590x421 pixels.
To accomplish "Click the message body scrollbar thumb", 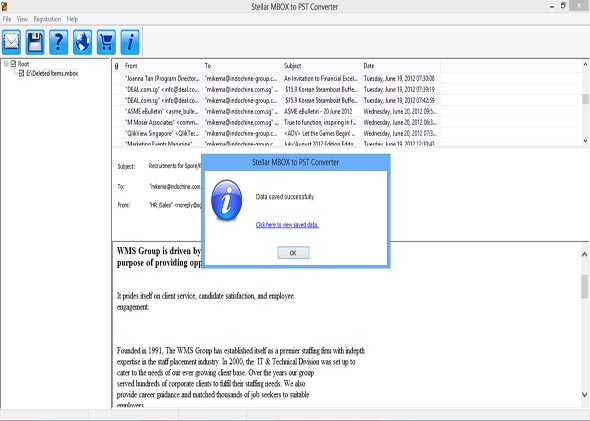I will point(584,286).
